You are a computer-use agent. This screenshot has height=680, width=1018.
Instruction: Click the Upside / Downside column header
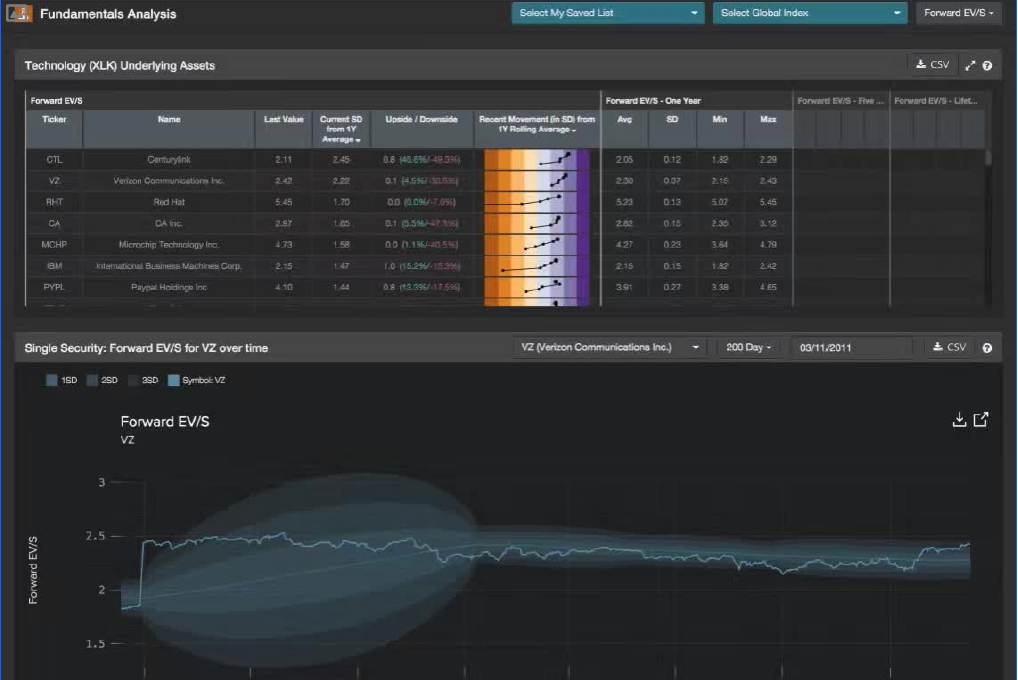coord(421,129)
